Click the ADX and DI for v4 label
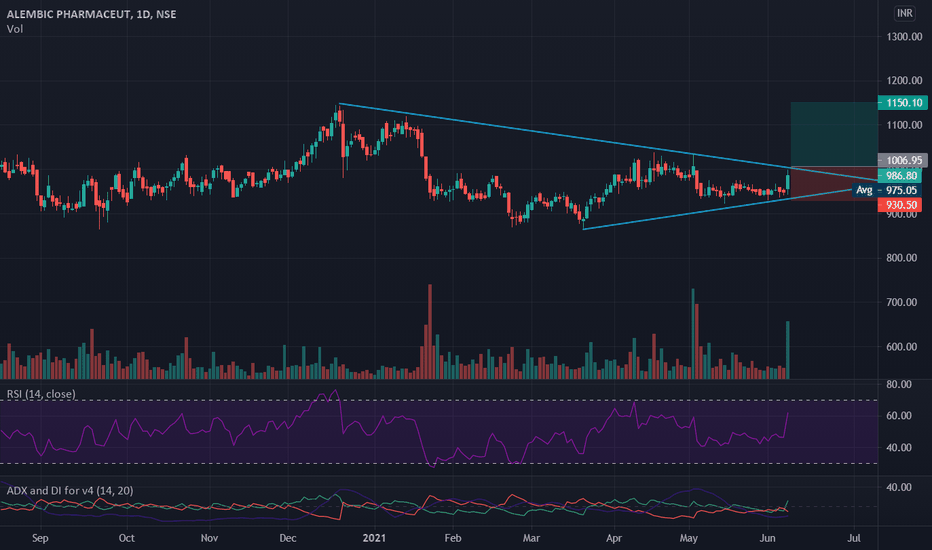Image resolution: width=932 pixels, height=550 pixels. pyautogui.click(x=70, y=491)
